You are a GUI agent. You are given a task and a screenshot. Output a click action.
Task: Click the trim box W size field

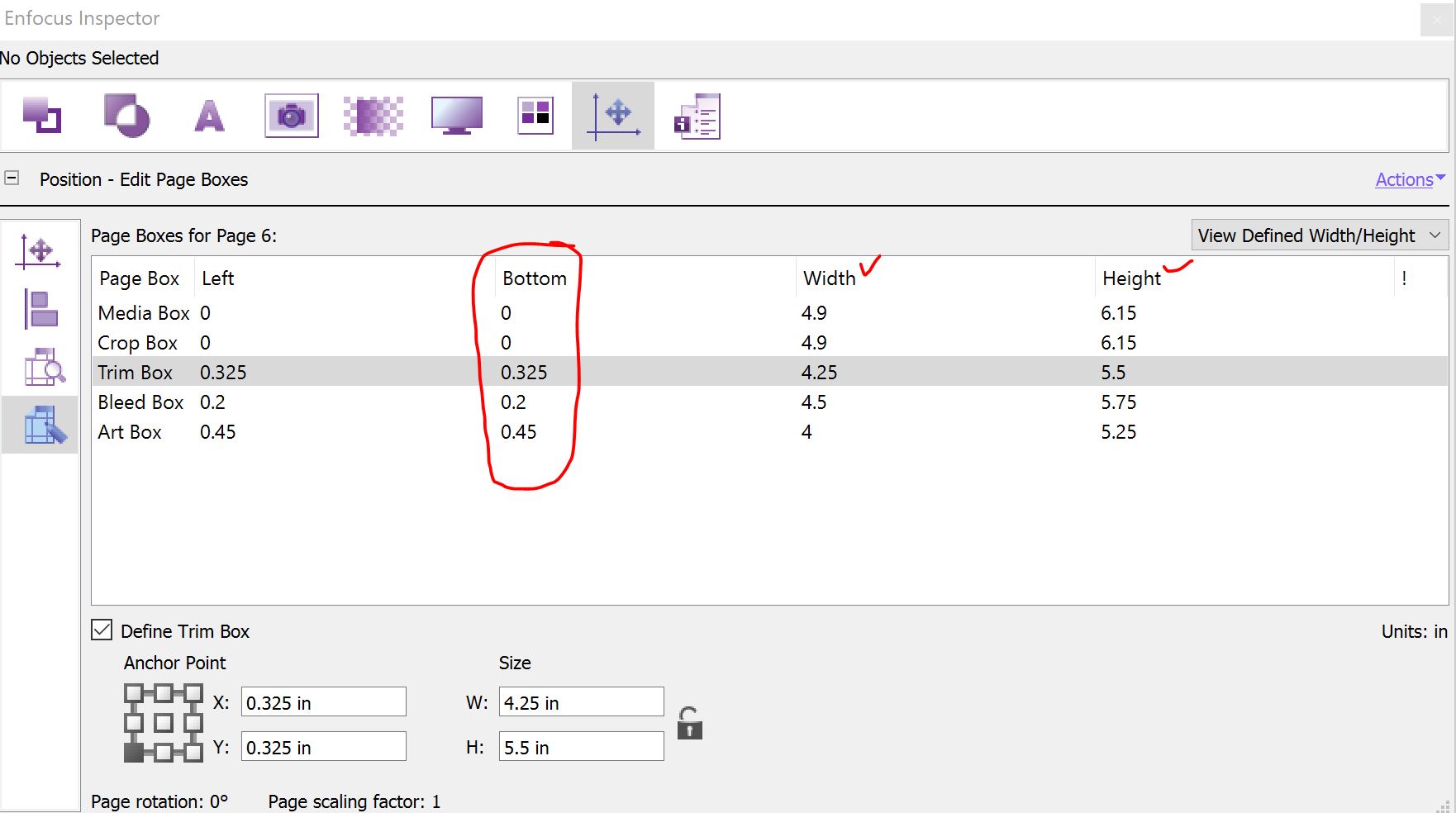coord(580,702)
